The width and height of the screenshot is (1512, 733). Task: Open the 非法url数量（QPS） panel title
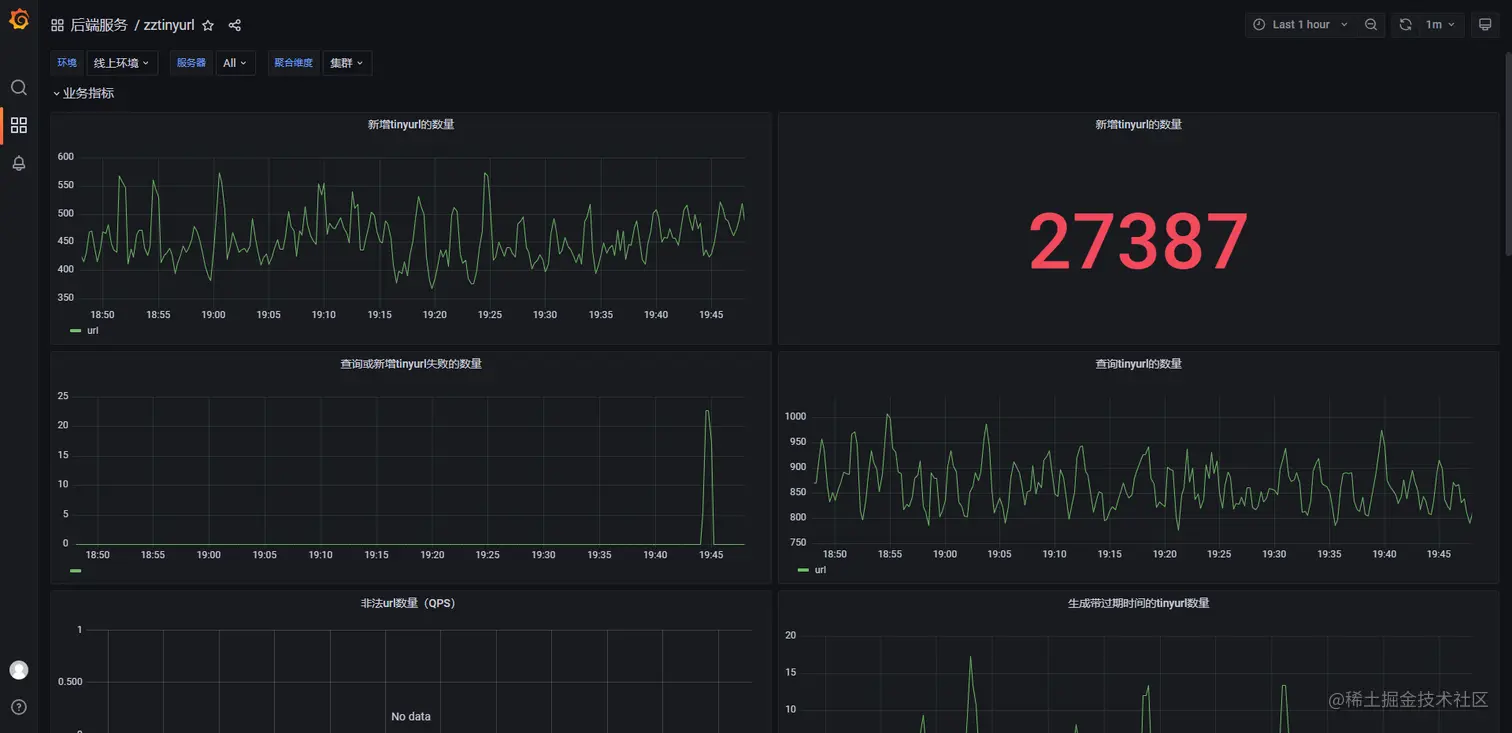tap(411, 603)
